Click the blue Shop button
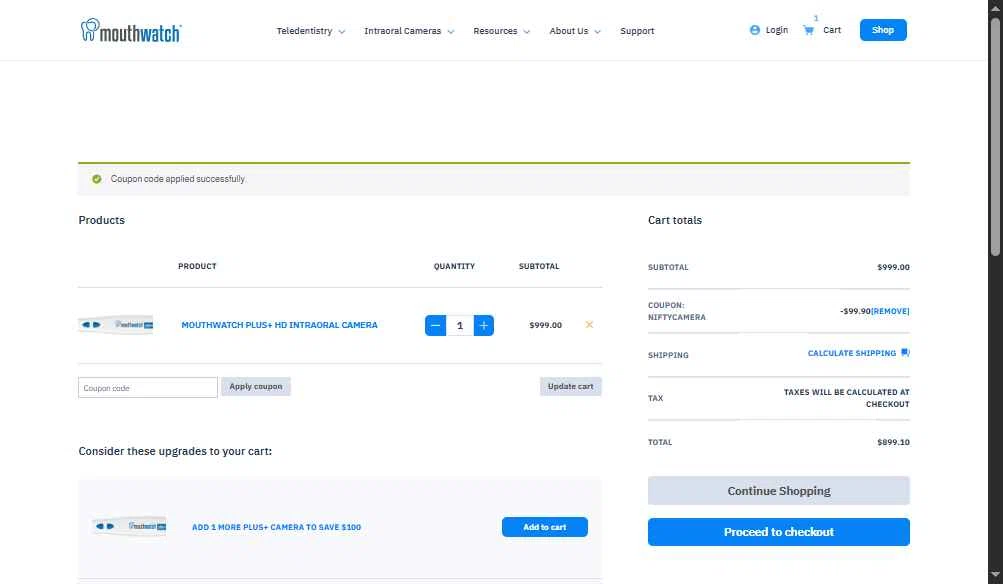 [883, 30]
